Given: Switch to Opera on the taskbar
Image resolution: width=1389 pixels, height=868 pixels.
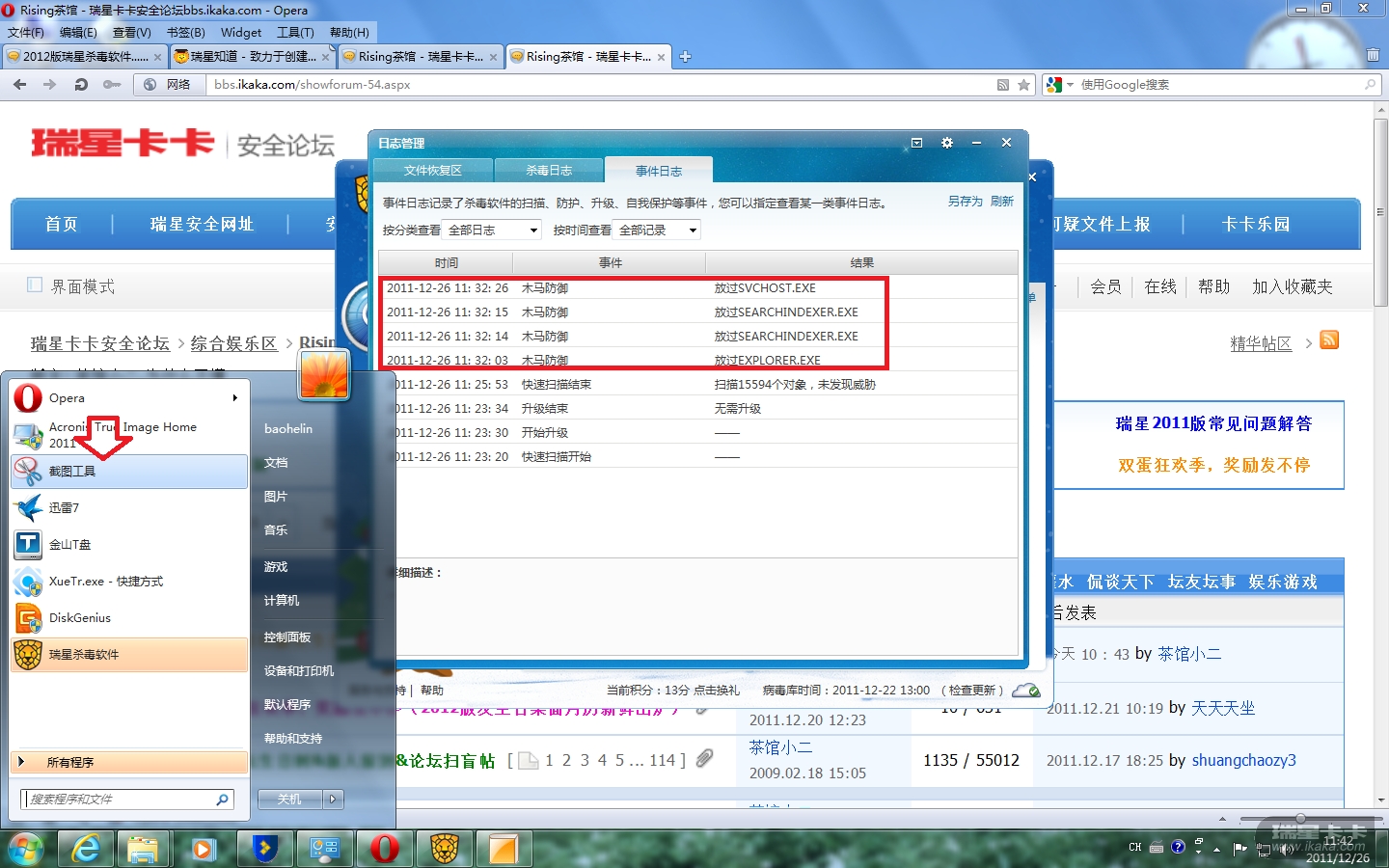Looking at the screenshot, I should point(385,850).
